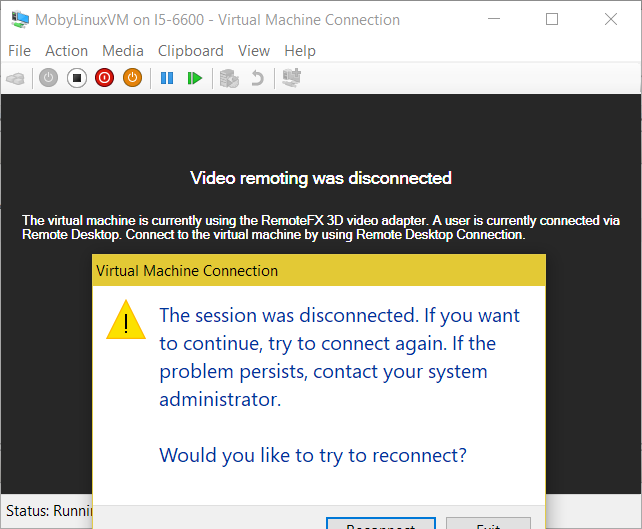Open the File menu
642x529 pixels.
(x=19, y=51)
